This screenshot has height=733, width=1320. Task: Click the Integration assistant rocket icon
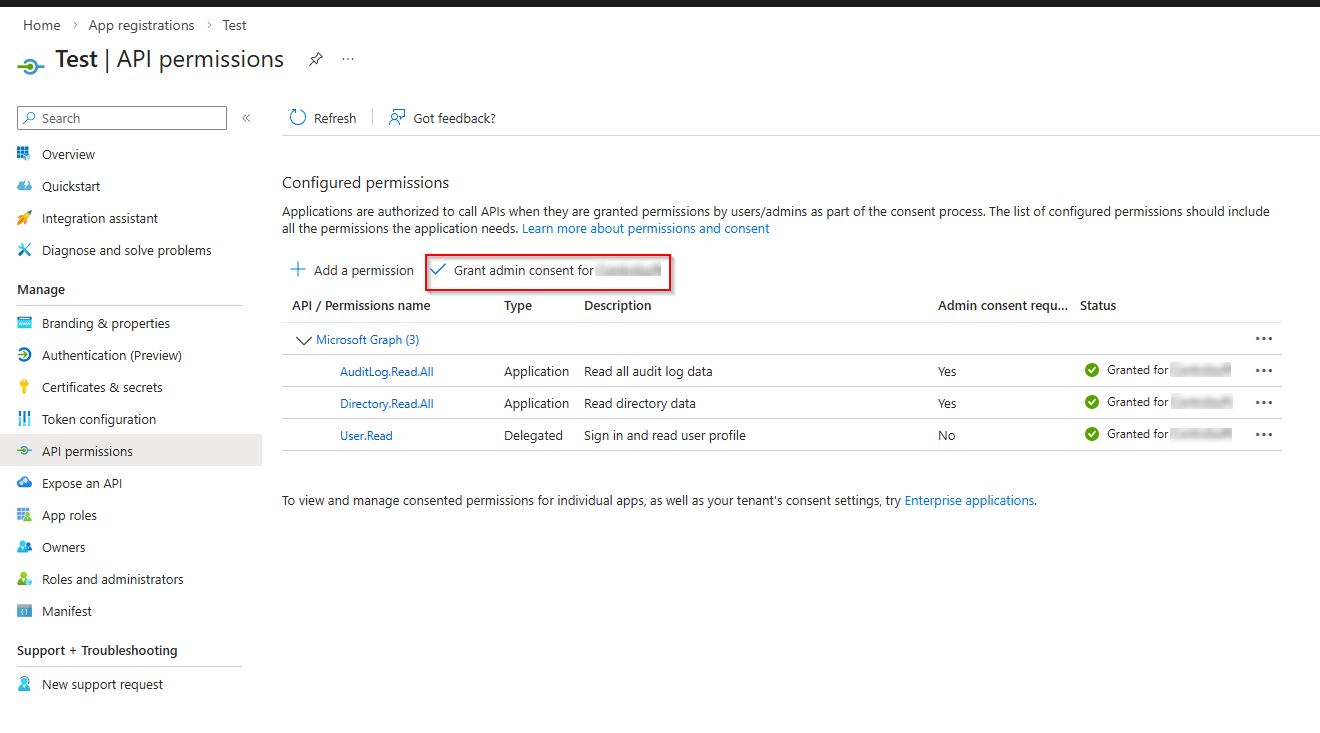(25, 218)
